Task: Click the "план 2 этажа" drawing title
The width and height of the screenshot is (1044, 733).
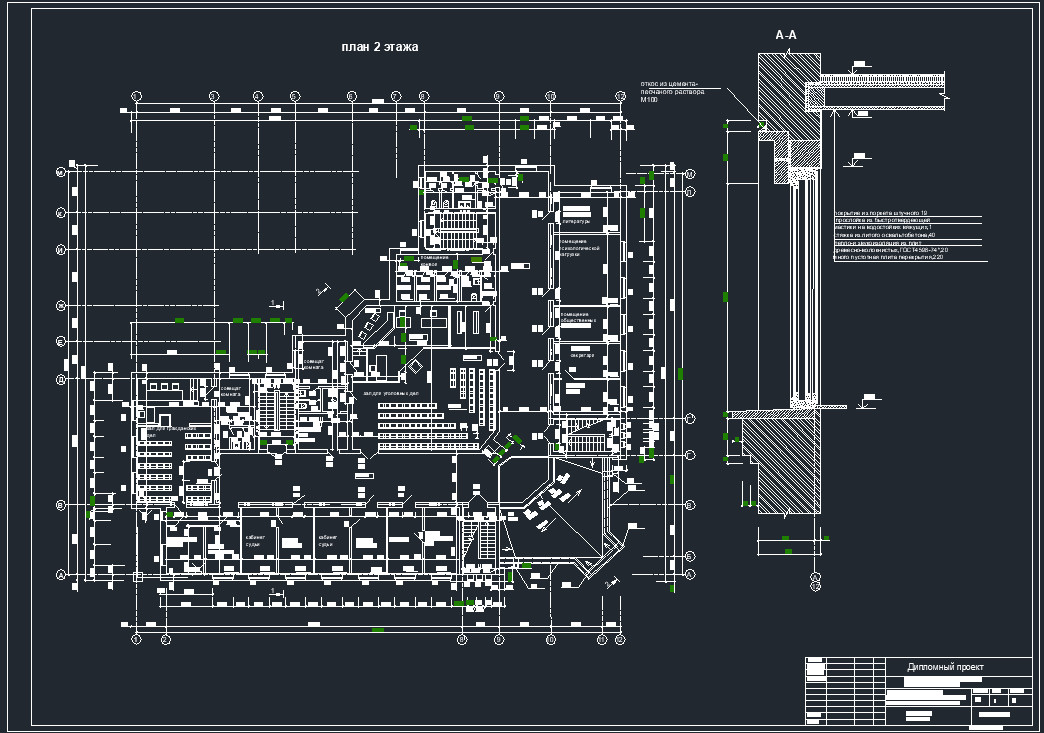Action: [380, 47]
